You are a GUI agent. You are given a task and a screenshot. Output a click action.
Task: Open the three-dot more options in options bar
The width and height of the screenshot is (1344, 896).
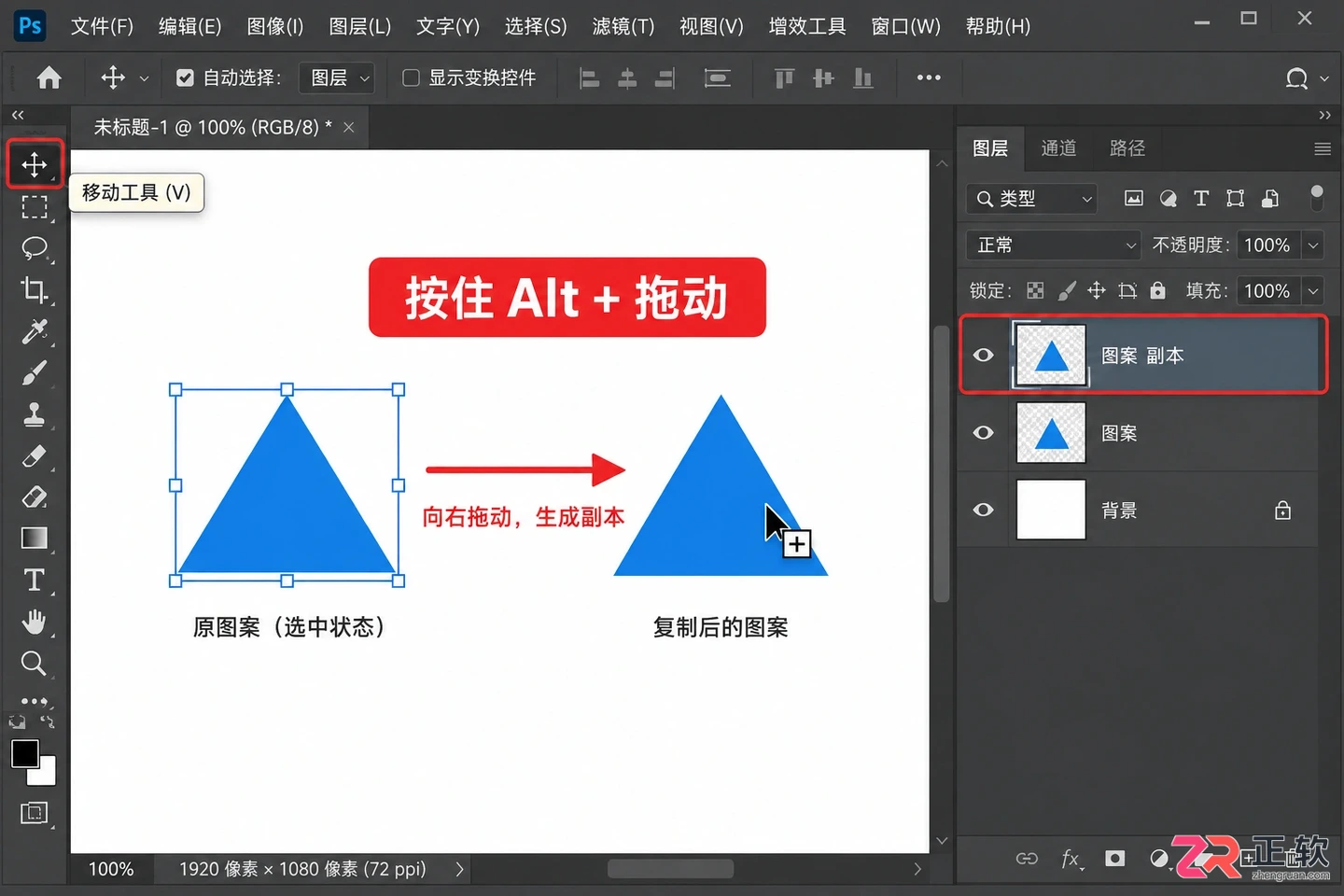click(929, 77)
